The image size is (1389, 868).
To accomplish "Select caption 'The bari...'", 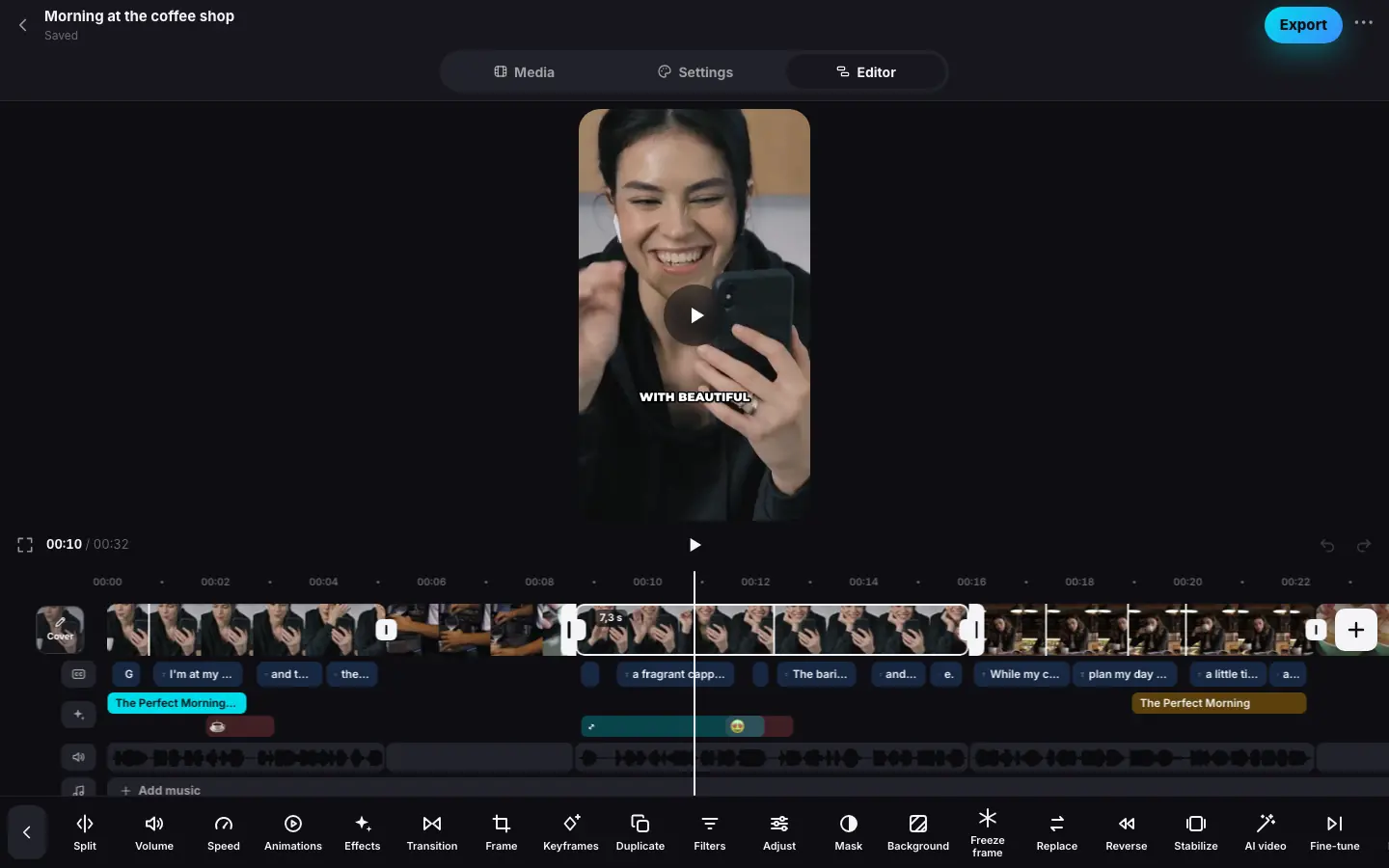I will coord(816,674).
